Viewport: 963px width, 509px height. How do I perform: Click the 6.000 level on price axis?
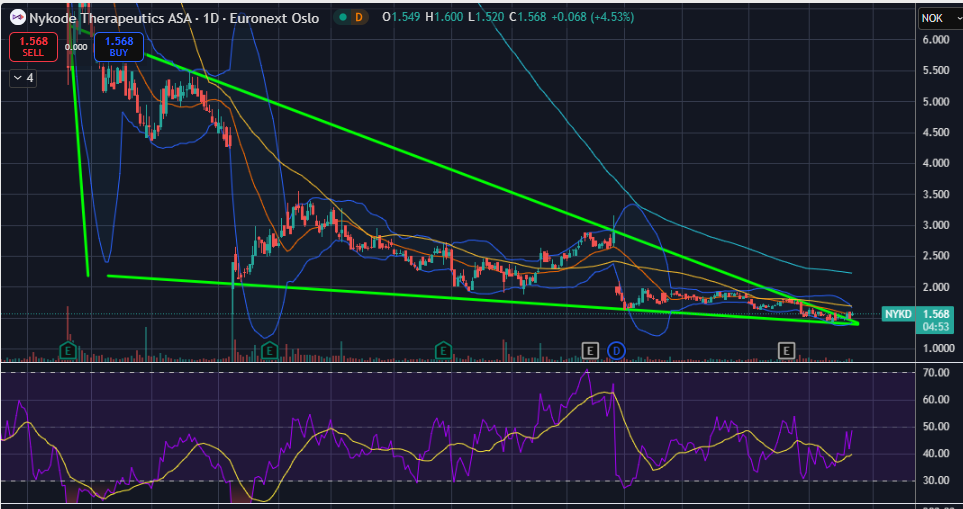pyautogui.click(x=935, y=40)
